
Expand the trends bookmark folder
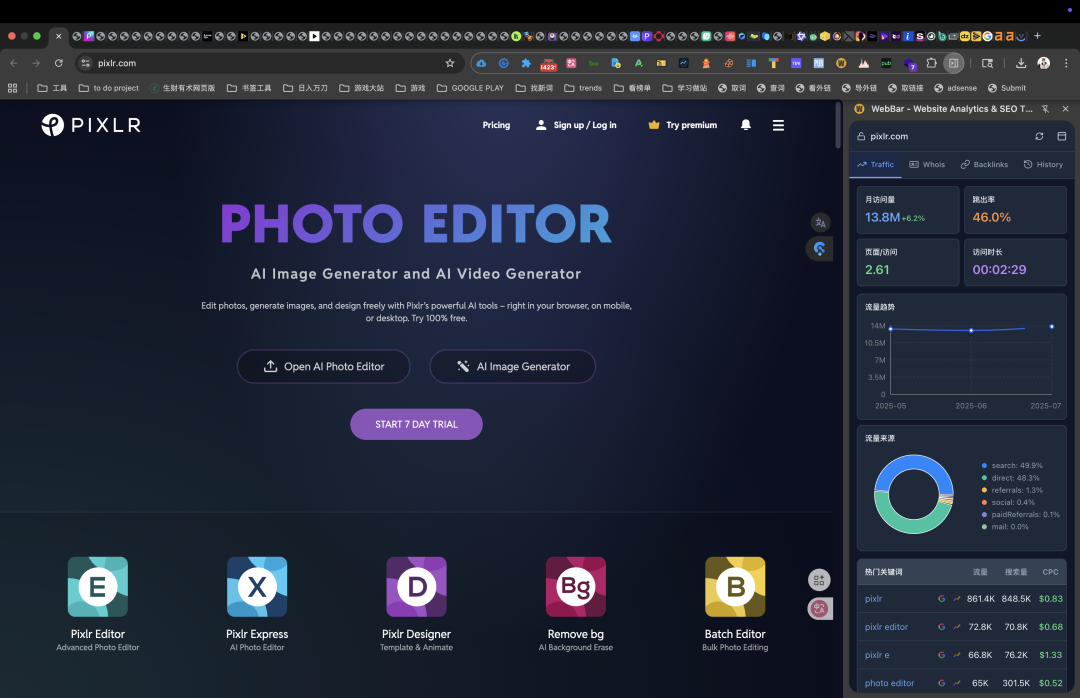(583, 88)
